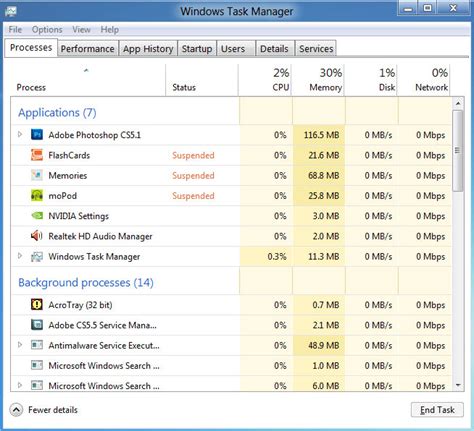Viewport: 474px width, 431px height.
Task: Click the Suspended status of moPod
Action: pyautogui.click(x=193, y=196)
